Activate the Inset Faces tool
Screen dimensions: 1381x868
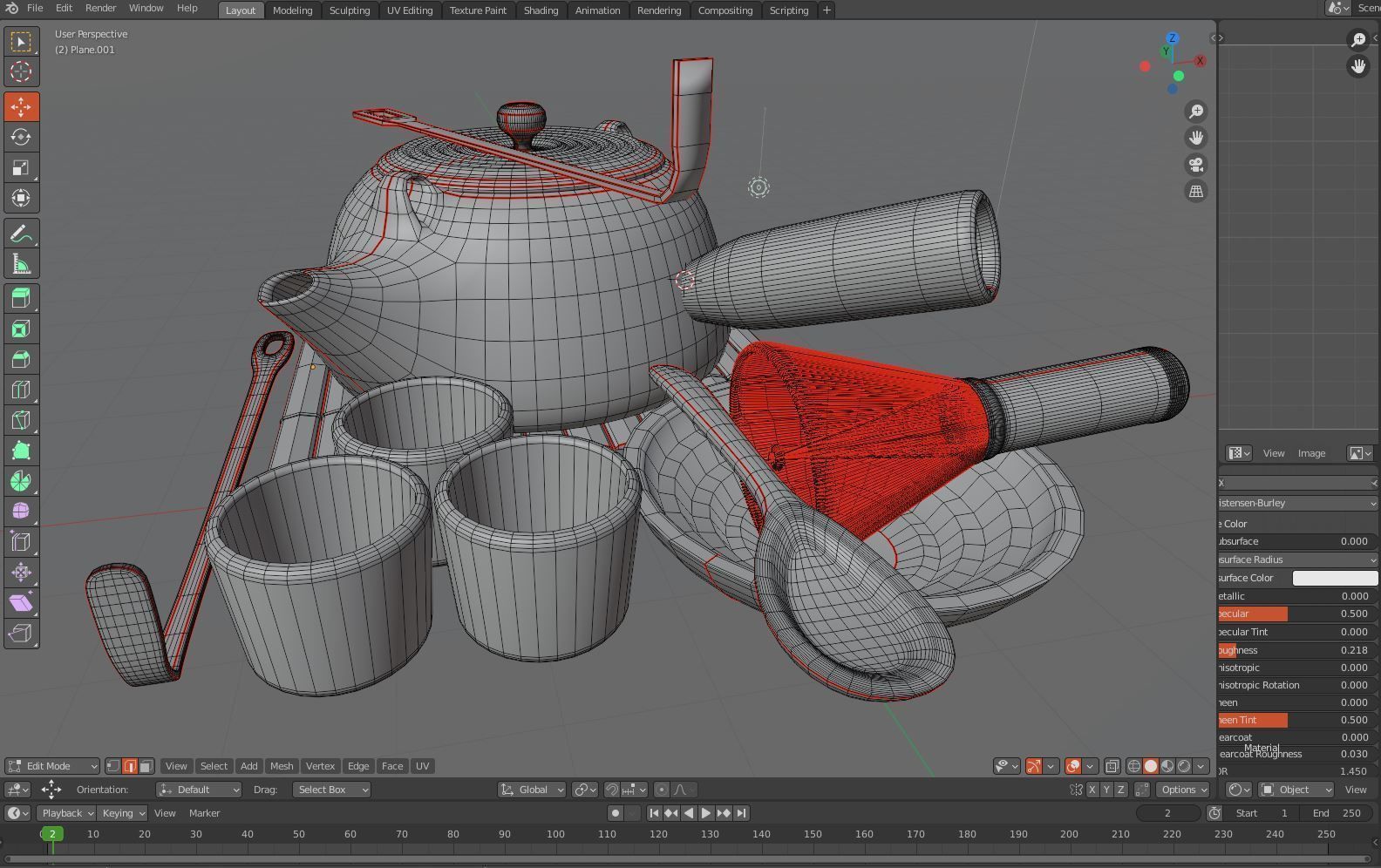tap(21, 329)
